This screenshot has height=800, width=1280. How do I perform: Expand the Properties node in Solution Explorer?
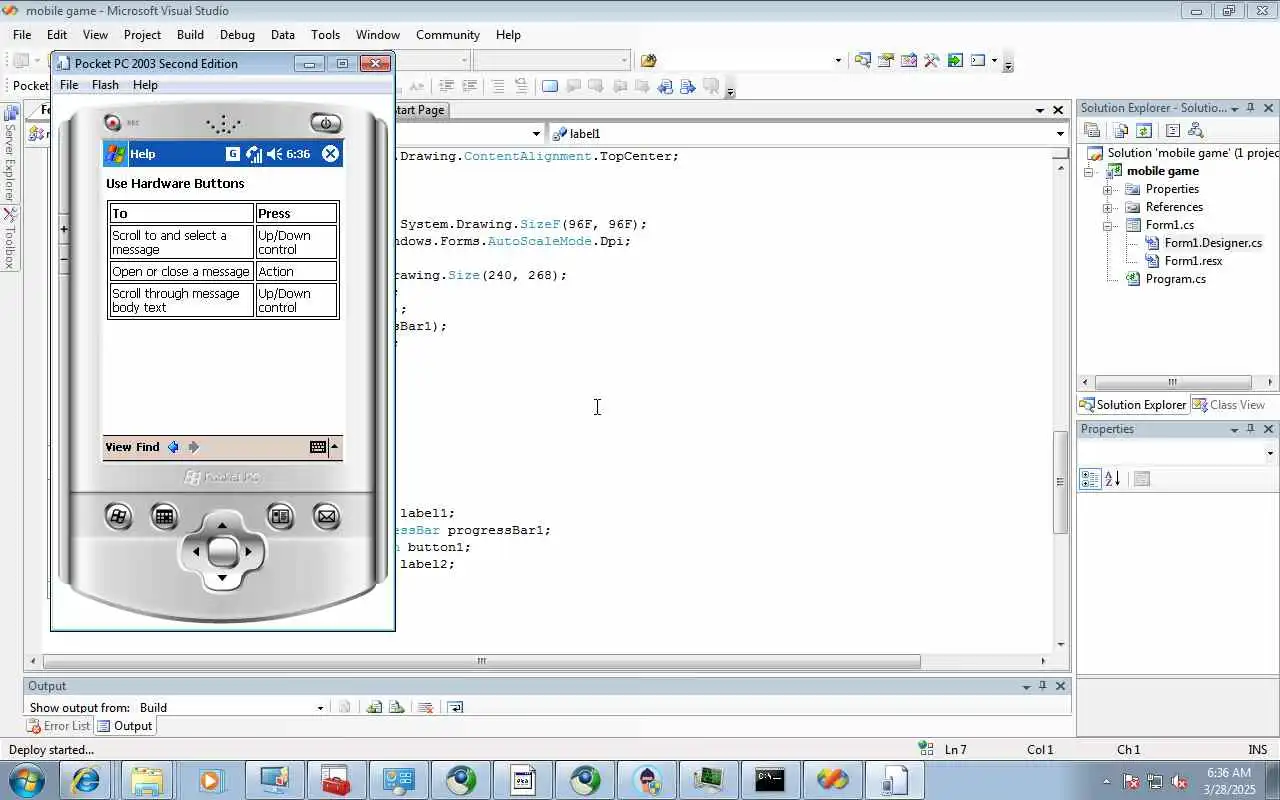[1108, 189]
